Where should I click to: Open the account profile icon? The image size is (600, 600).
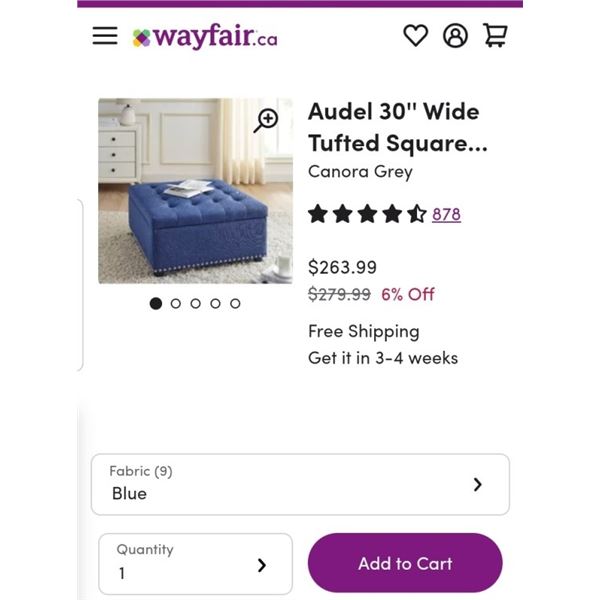(455, 36)
